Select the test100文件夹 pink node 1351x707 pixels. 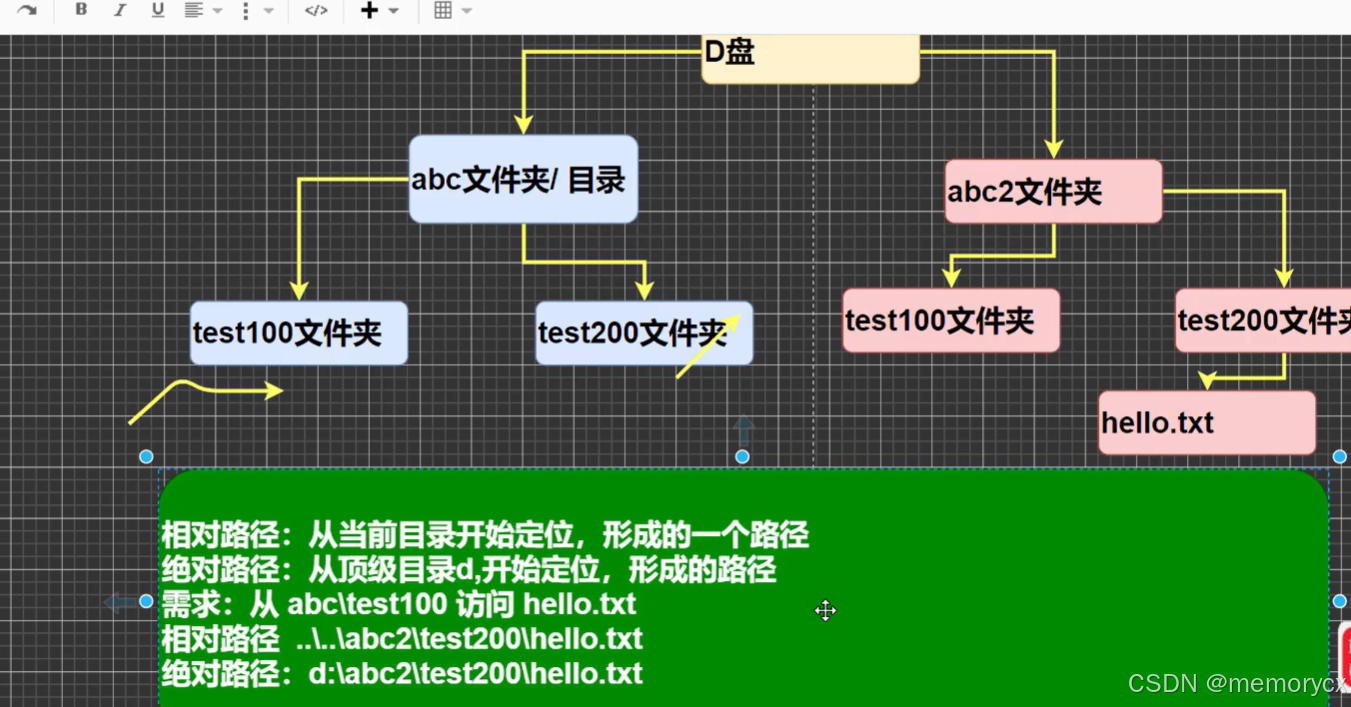(x=949, y=320)
